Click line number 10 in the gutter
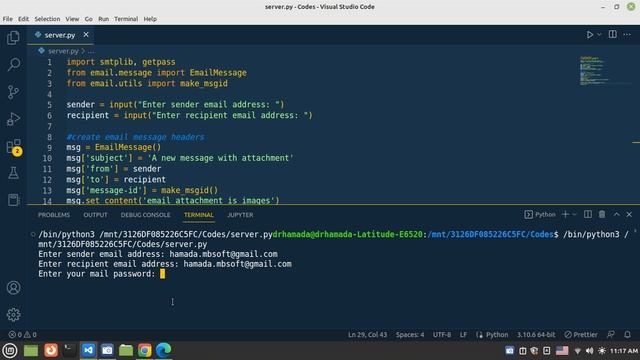 tap(47, 158)
